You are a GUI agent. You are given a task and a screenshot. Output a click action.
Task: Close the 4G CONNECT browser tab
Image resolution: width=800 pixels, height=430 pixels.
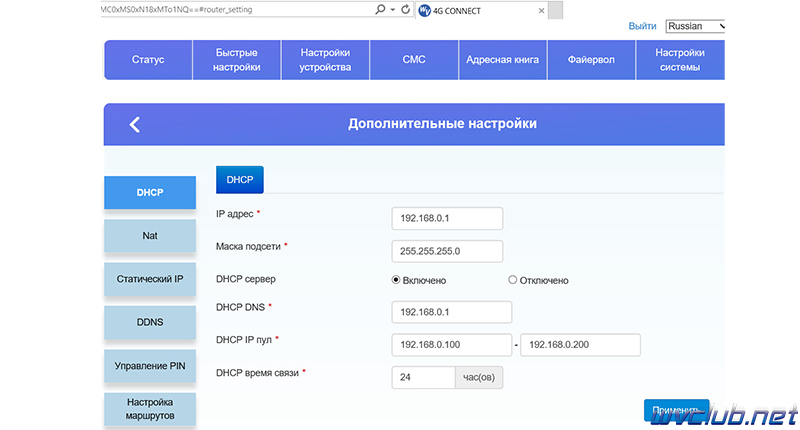[x=541, y=11]
